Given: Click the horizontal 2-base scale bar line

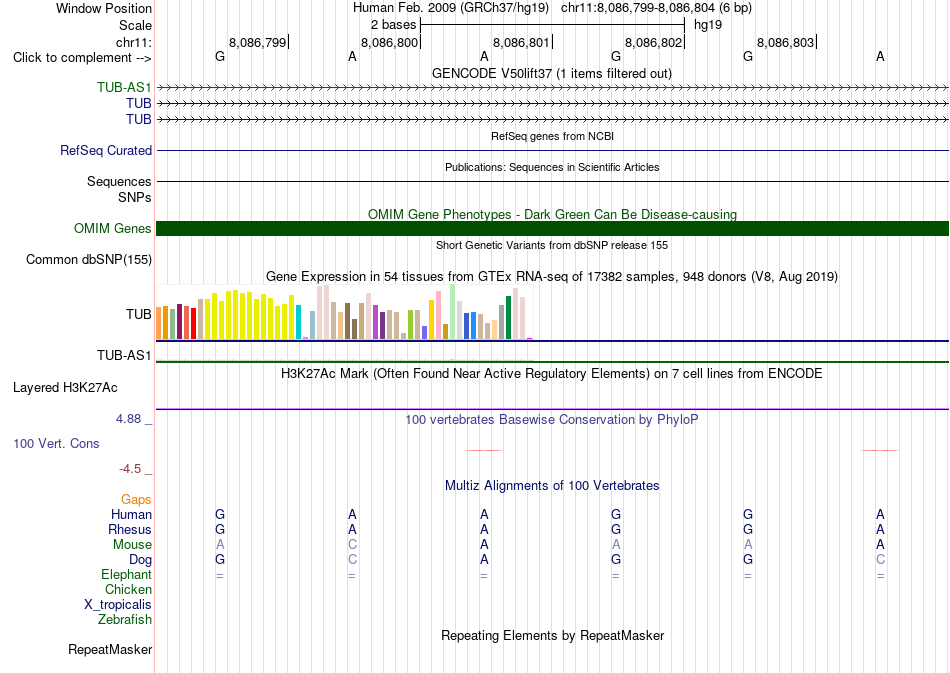Looking at the screenshot, I should (553, 25).
